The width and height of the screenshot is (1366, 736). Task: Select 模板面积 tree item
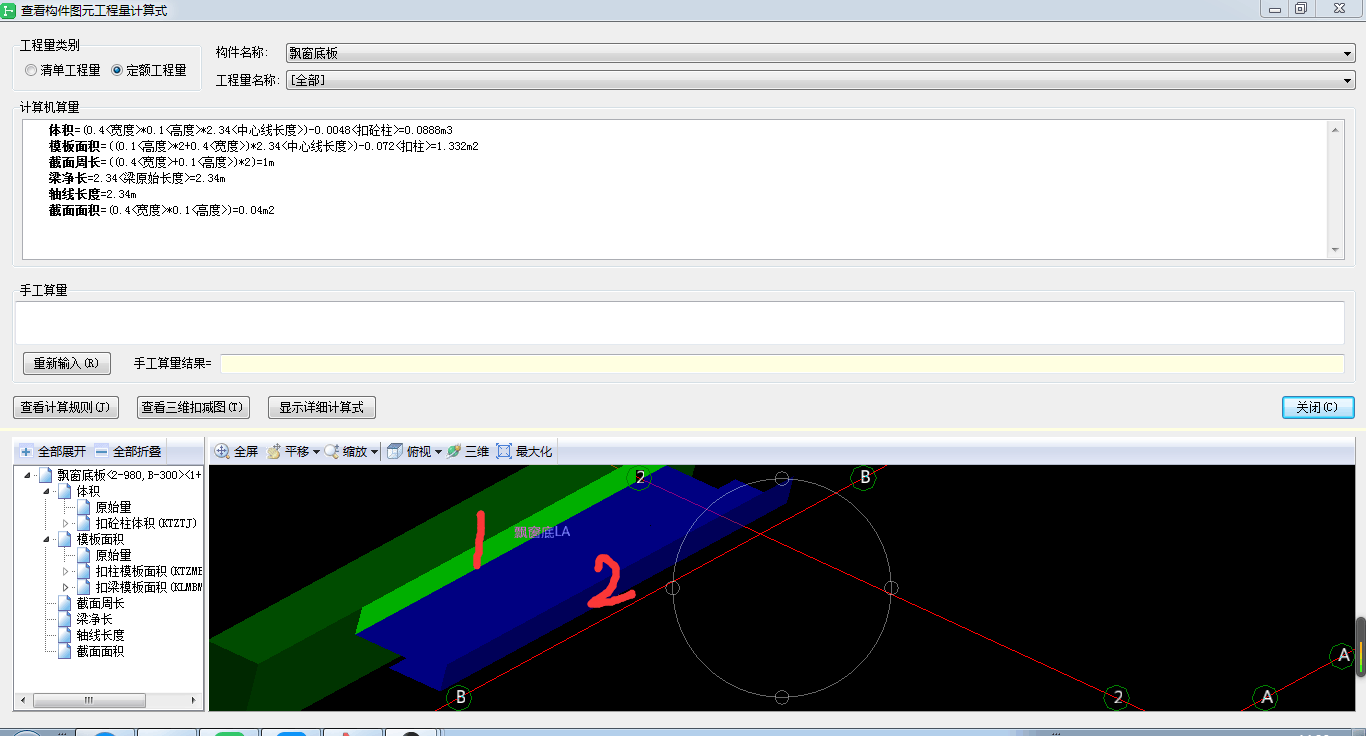100,539
